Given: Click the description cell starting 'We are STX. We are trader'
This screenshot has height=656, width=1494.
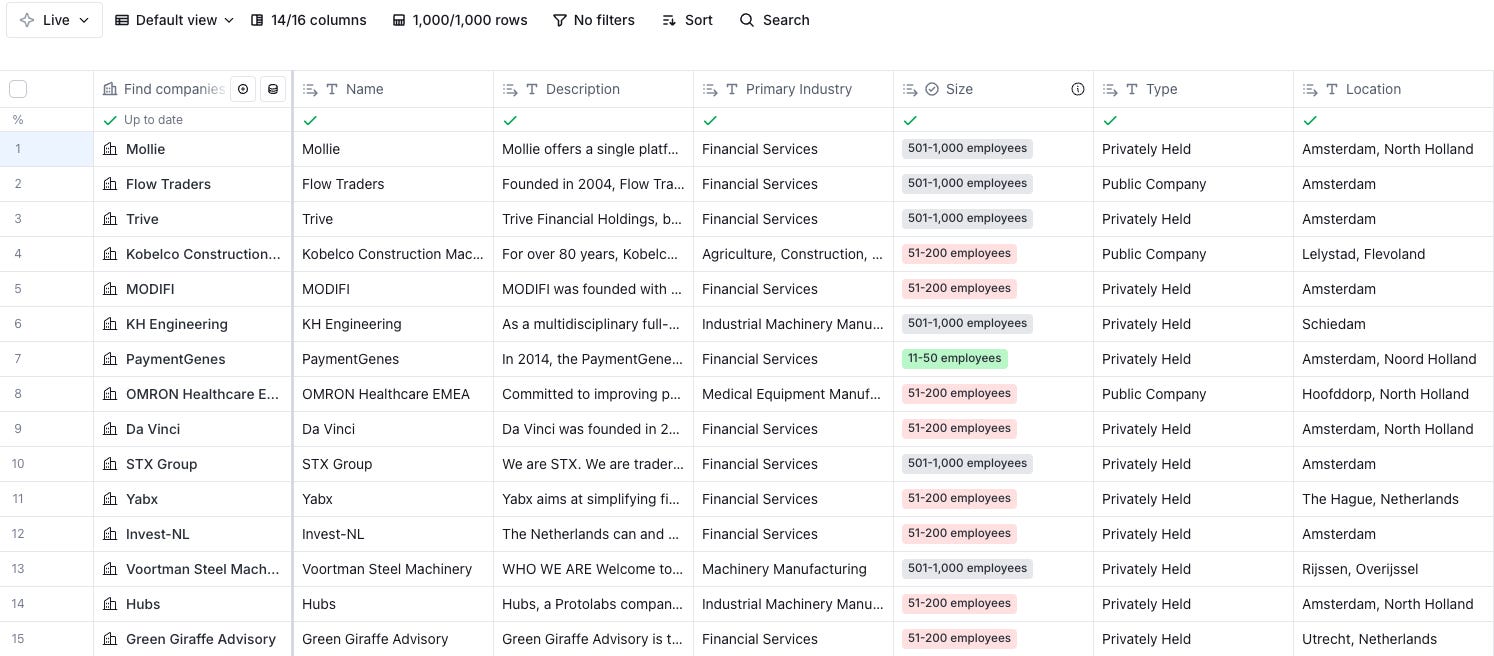Looking at the screenshot, I should [x=593, y=464].
